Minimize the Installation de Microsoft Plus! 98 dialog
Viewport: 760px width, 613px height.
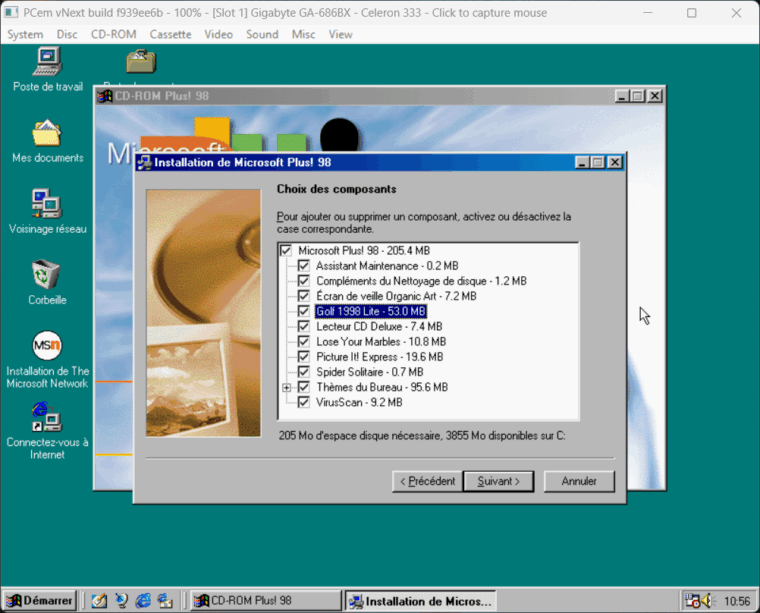582,163
